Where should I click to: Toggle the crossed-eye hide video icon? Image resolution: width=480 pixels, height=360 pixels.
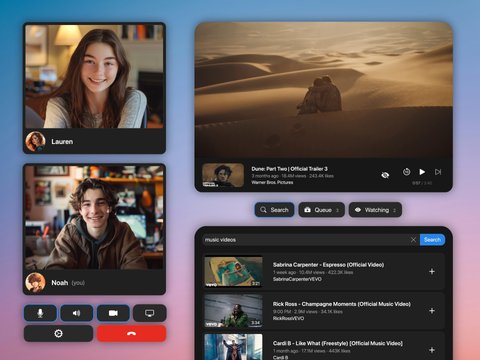pos(385,175)
